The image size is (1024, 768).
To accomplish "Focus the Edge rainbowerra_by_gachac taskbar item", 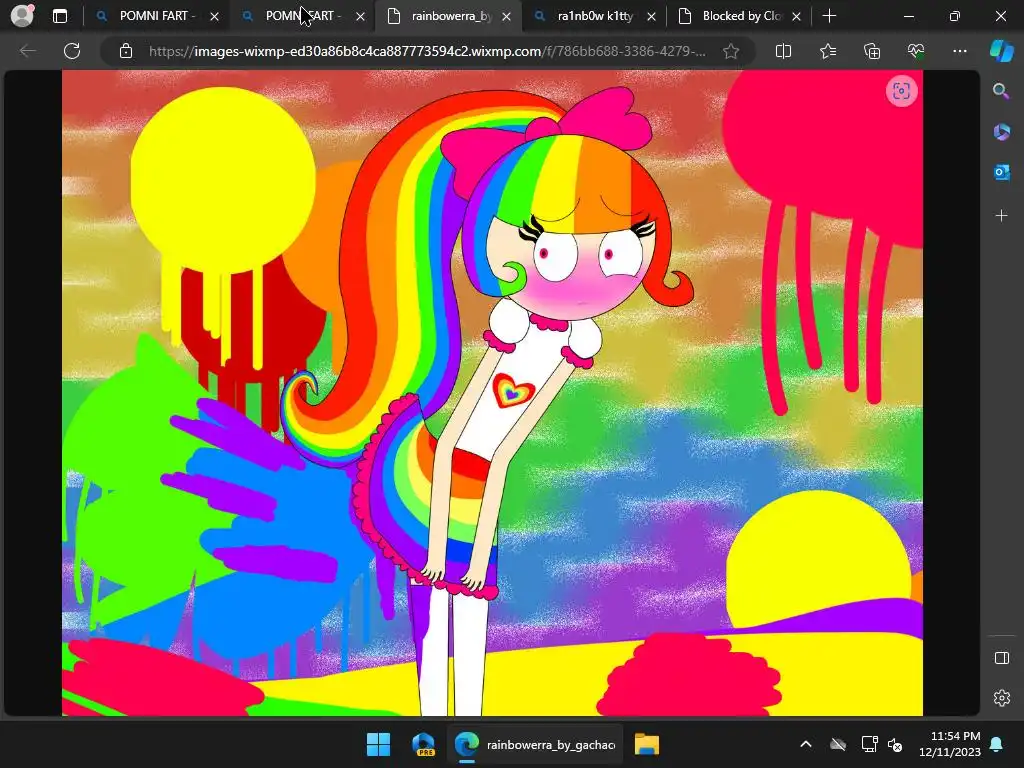I will tap(535, 744).
